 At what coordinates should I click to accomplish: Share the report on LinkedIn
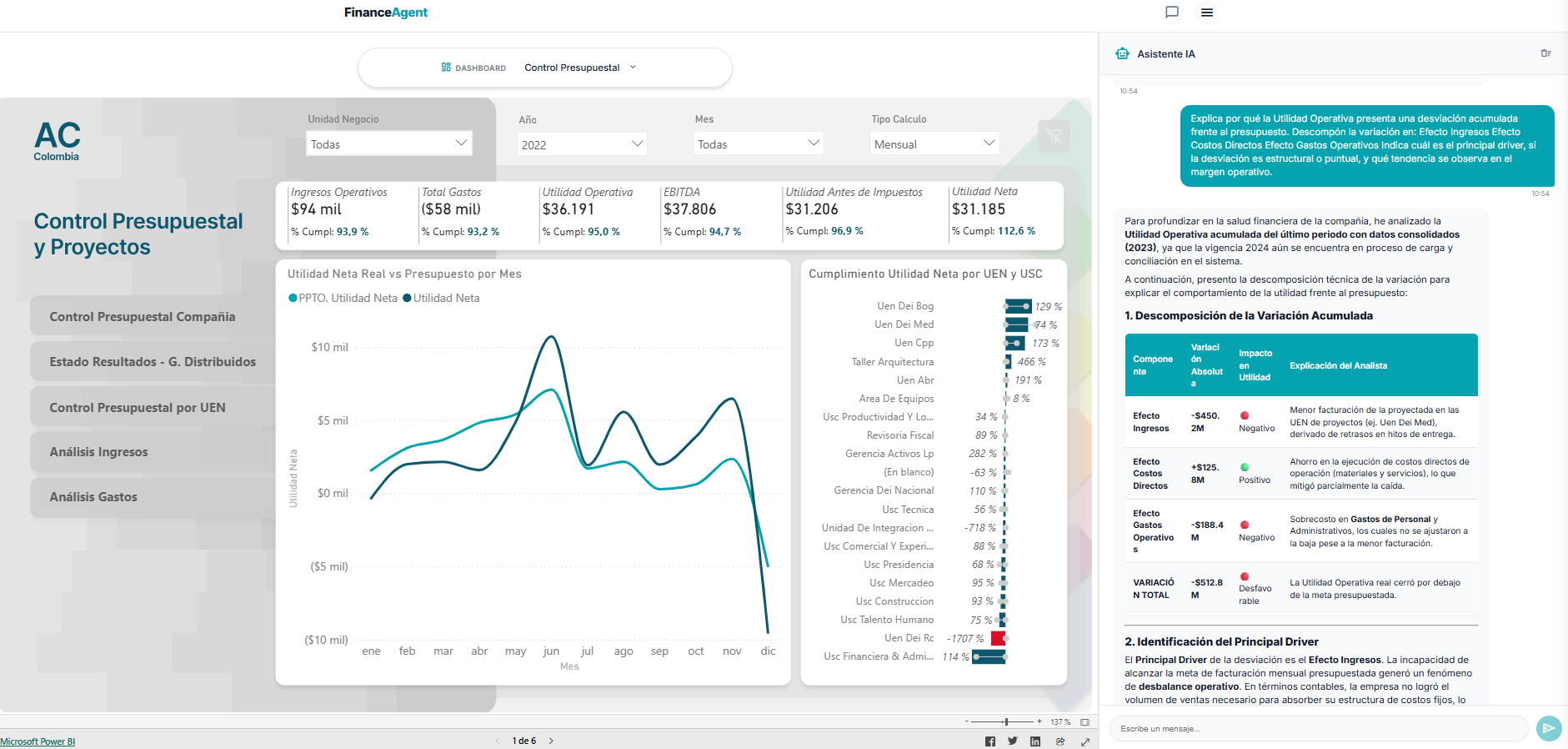pos(1035,741)
